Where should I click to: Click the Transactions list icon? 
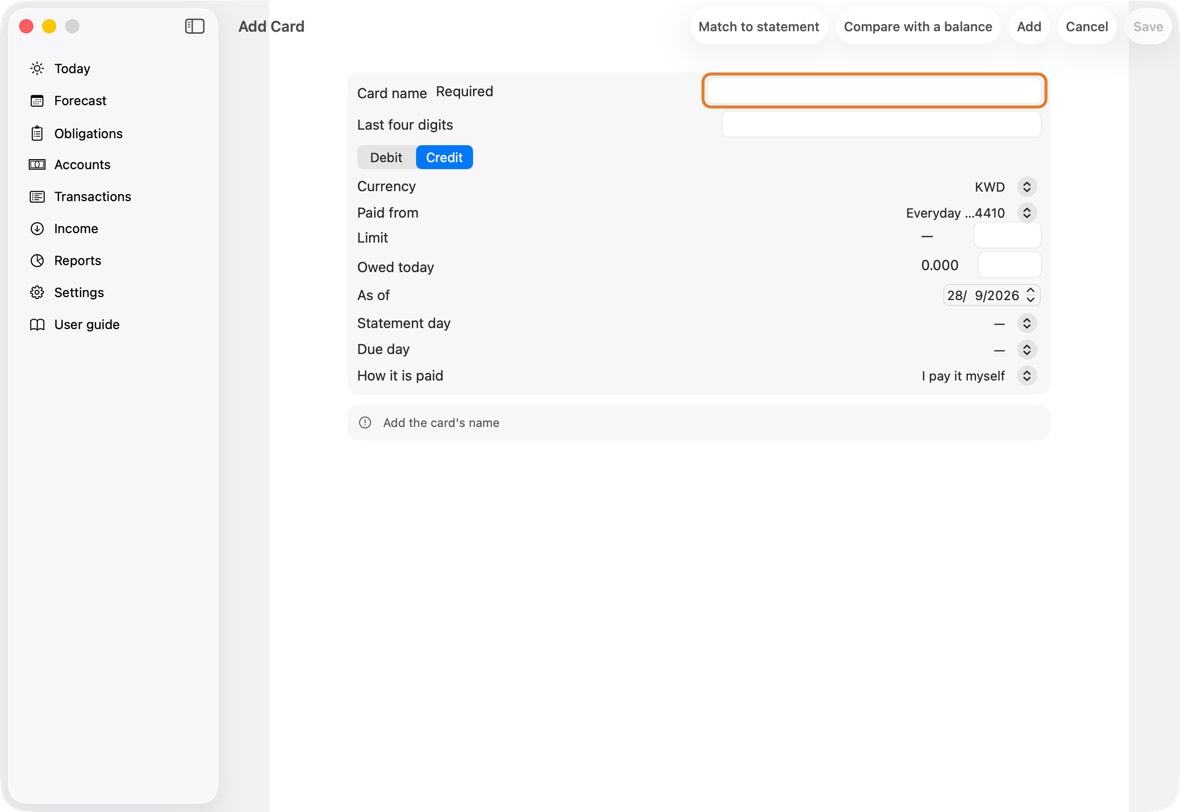[37, 196]
